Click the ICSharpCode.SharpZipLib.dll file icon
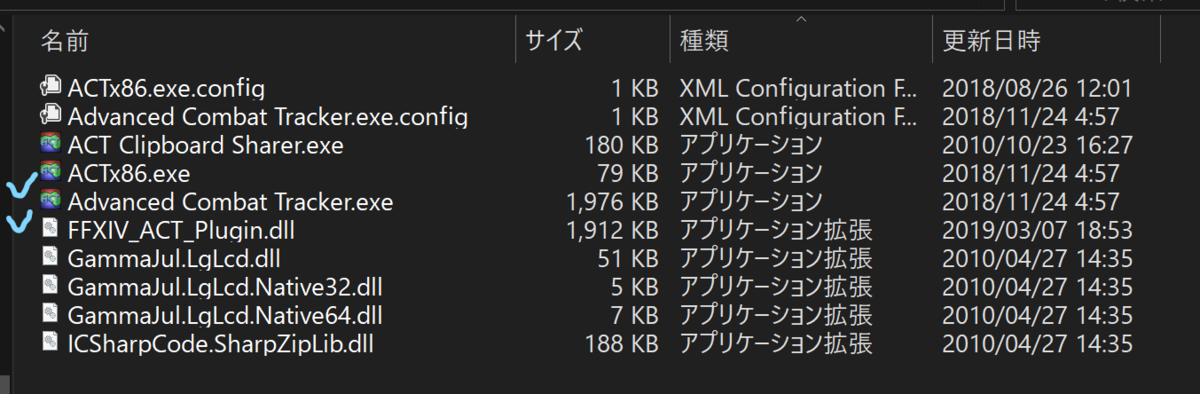Image resolution: width=1200 pixels, height=394 pixels. click(51, 344)
